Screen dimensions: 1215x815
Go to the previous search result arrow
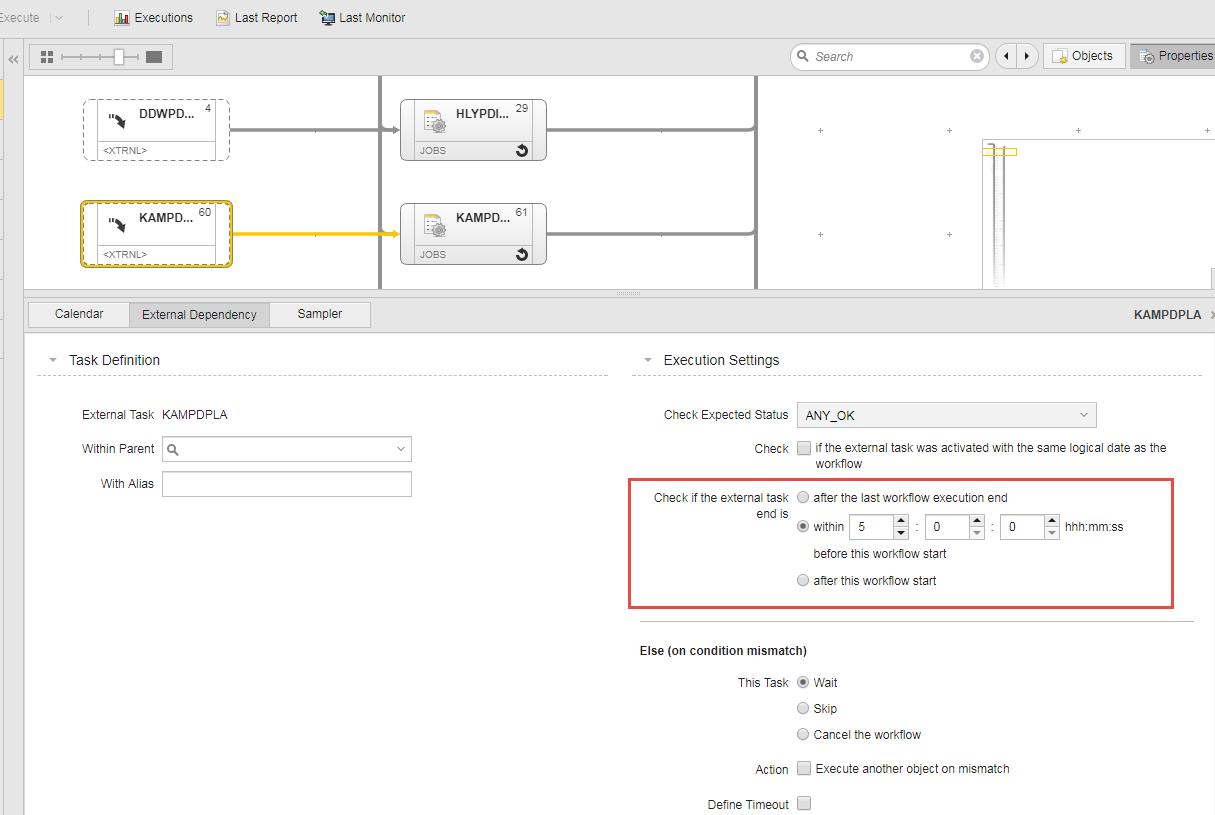click(x=1007, y=57)
